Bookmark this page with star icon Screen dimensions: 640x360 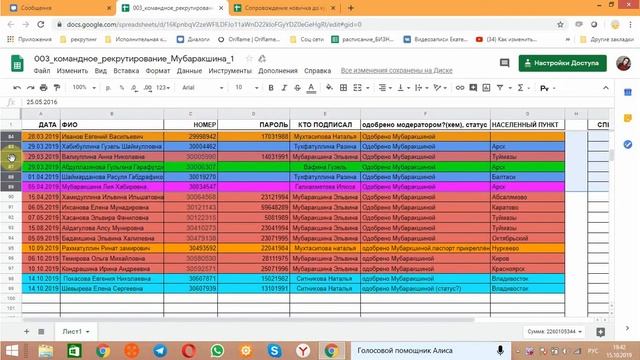point(560,24)
